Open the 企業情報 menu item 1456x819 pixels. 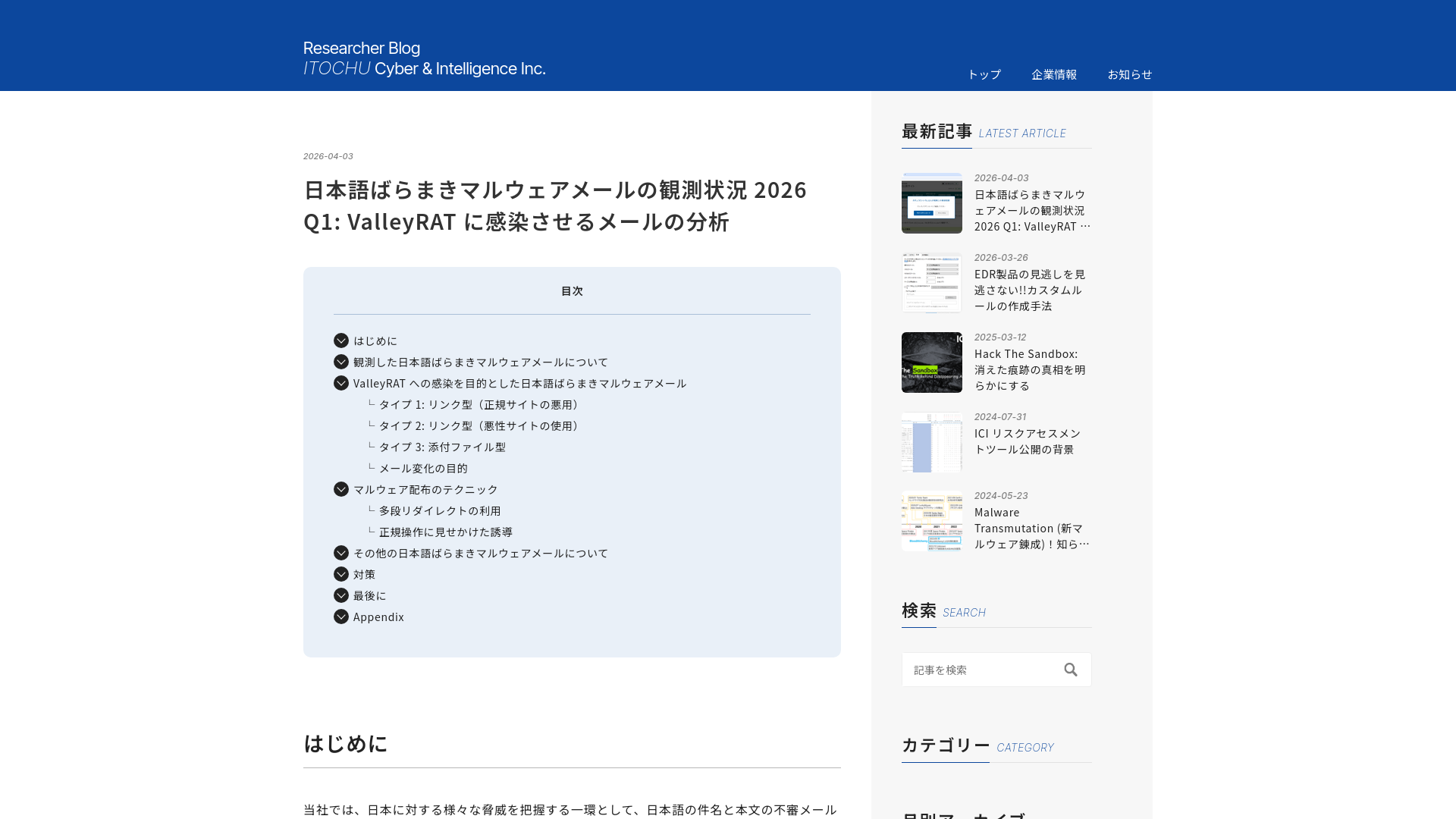point(1054,74)
